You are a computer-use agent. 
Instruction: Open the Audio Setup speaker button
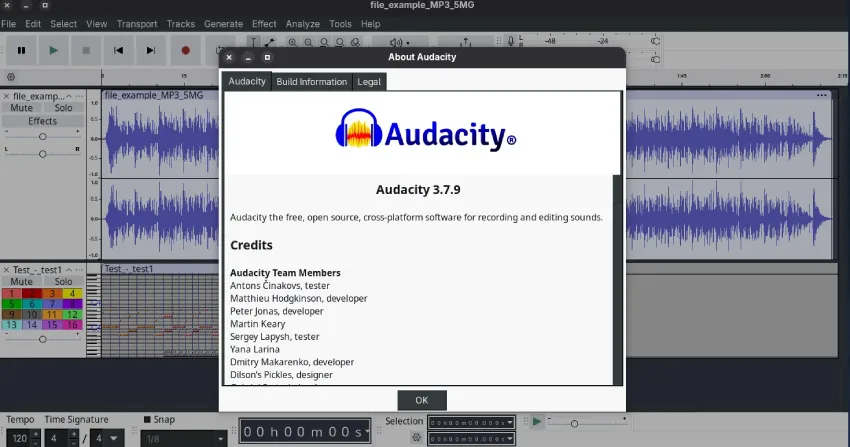click(x=400, y=42)
